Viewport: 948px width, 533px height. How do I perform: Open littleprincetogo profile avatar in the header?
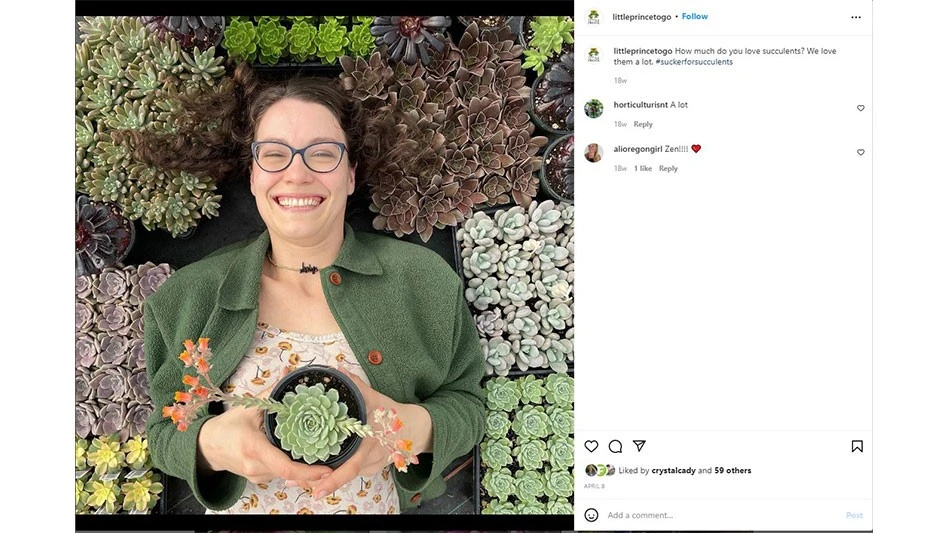pyautogui.click(x=594, y=17)
